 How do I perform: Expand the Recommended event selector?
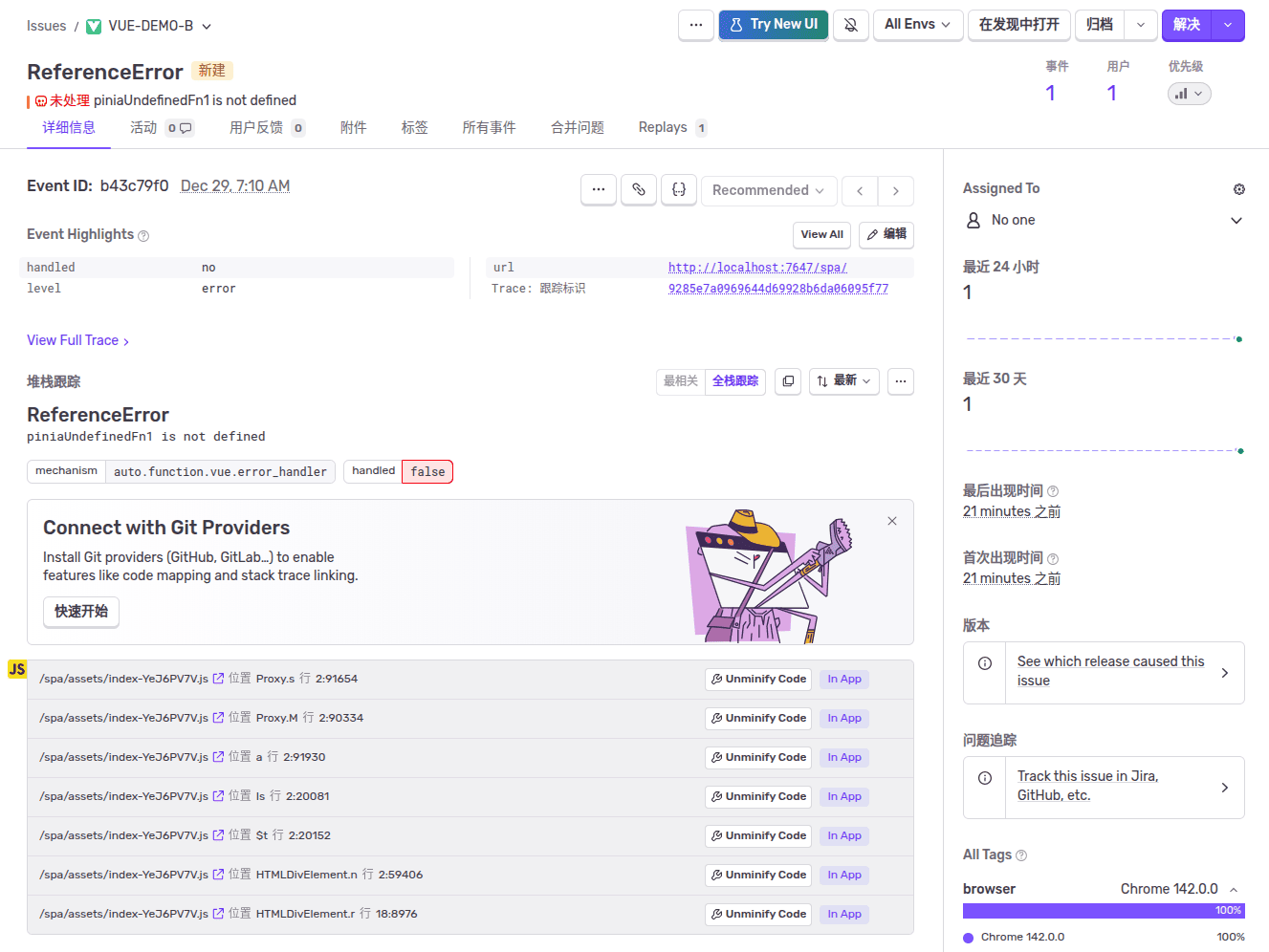point(769,190)
